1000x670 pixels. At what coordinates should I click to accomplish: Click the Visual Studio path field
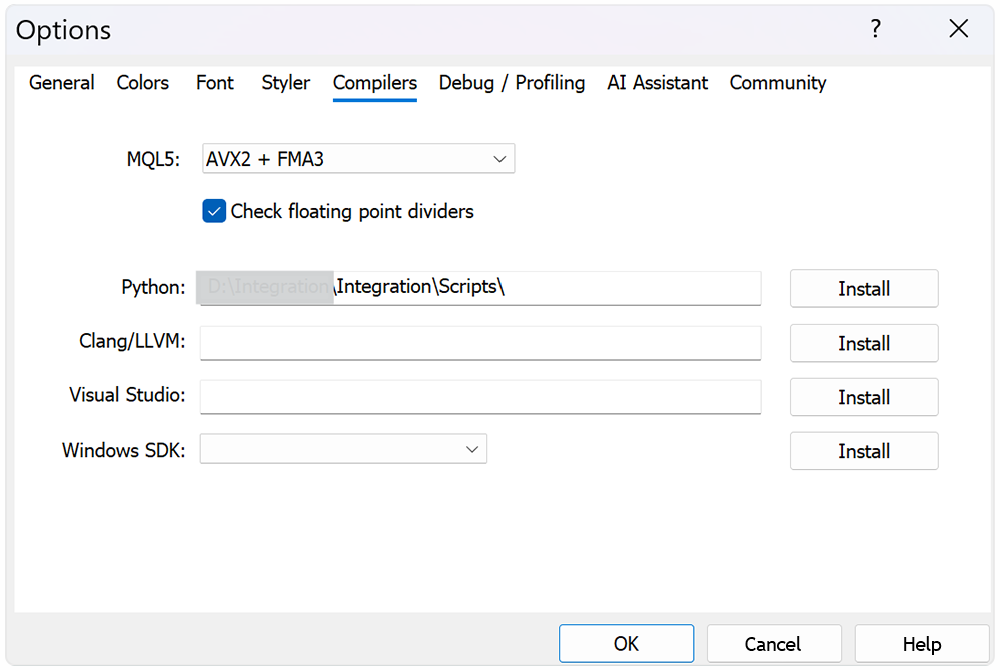coord(480,397)
